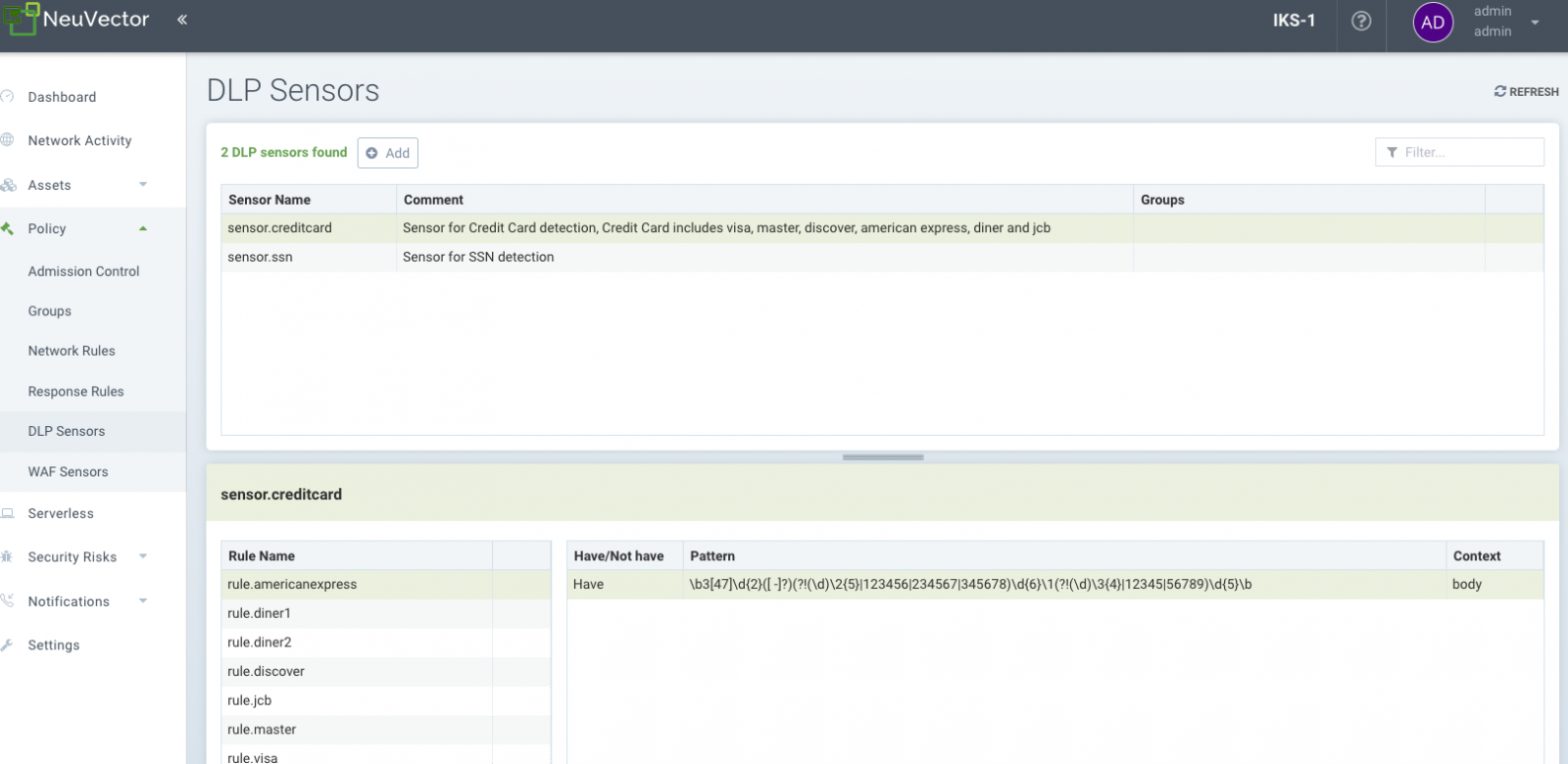Image resolution: width=1568 pixels, height=764 pixels.
Task: Click the NeuVector logo icon
Action: [20, 19]
